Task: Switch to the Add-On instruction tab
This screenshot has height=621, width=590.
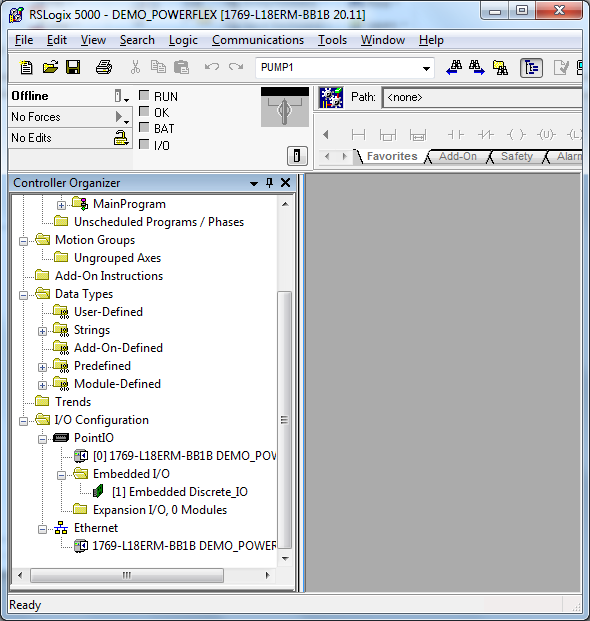Action: coord(457,156)
